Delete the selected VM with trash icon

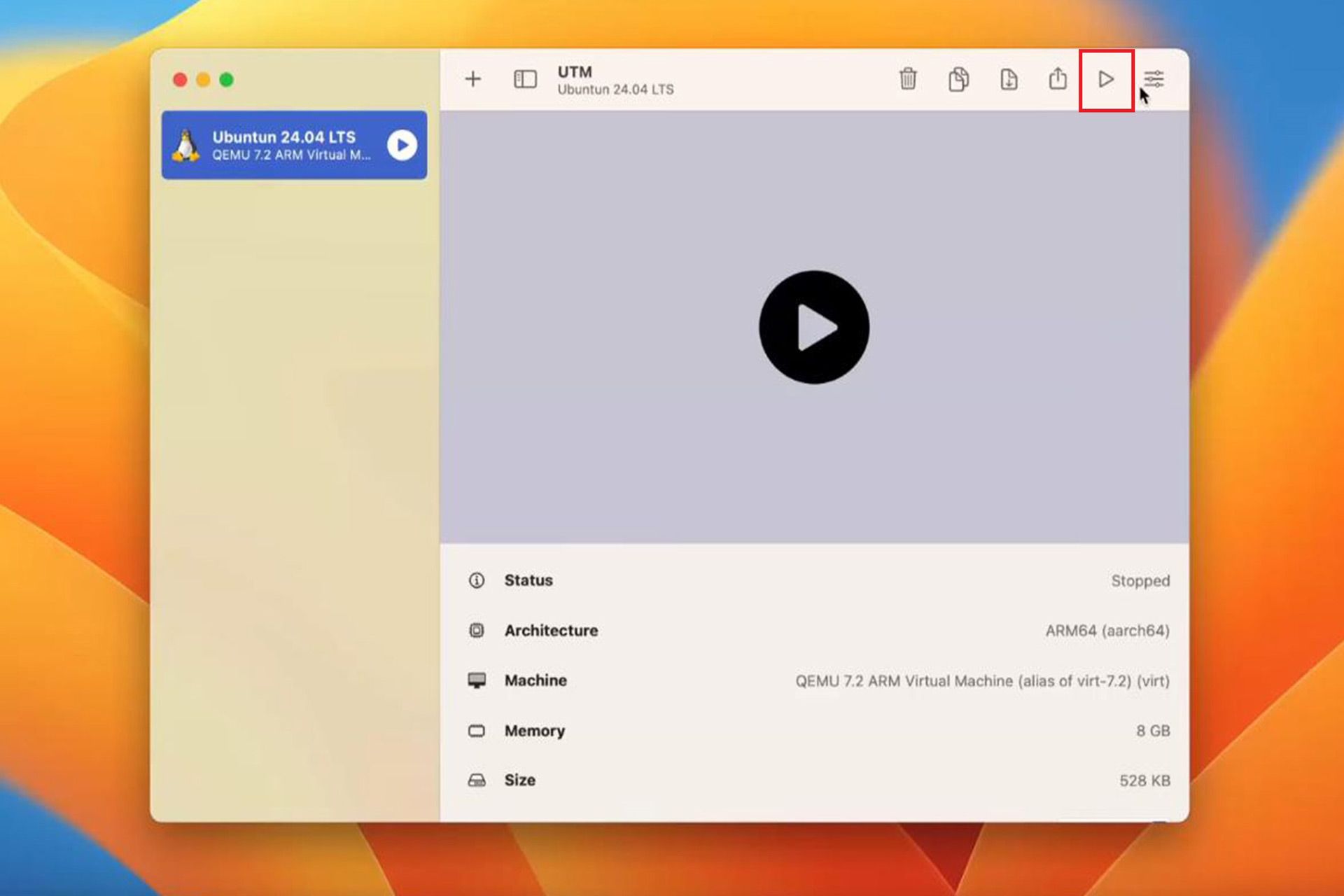click(908, 78)
